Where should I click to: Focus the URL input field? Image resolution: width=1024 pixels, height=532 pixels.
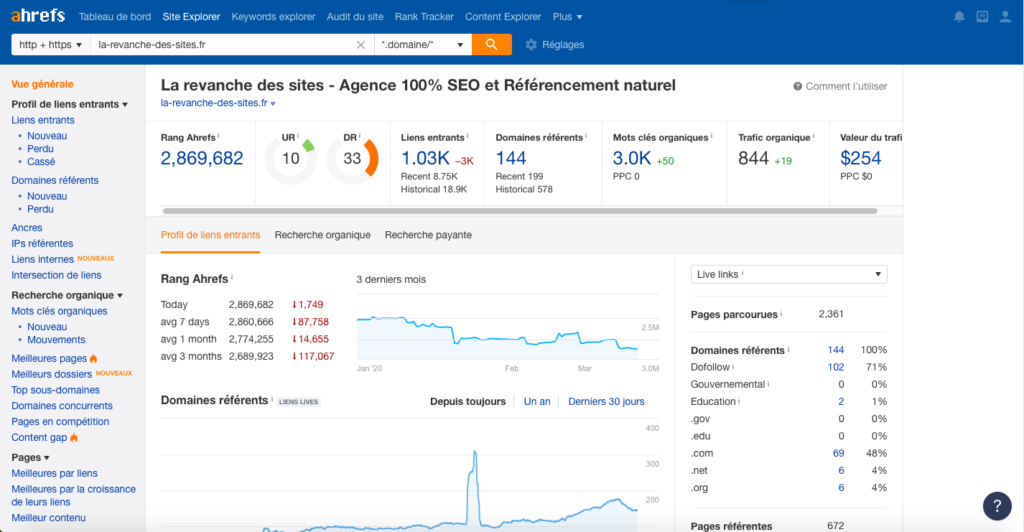[223, 44]
